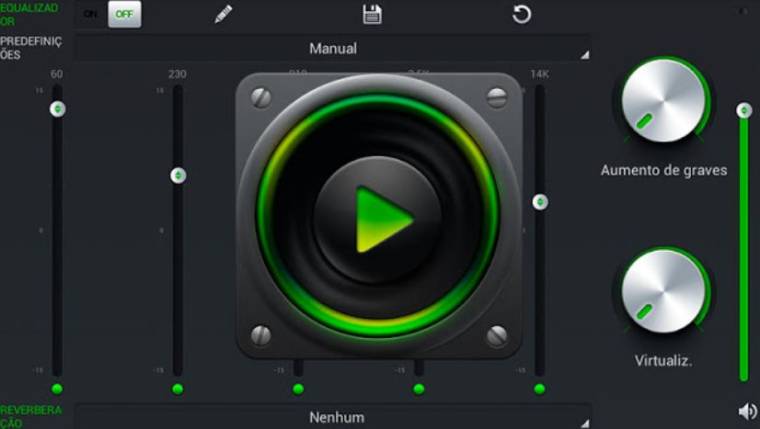Open the Nenhum reverb dropdown
The width and height of the screenshot is (760, 429).
[x=333, y=417]
